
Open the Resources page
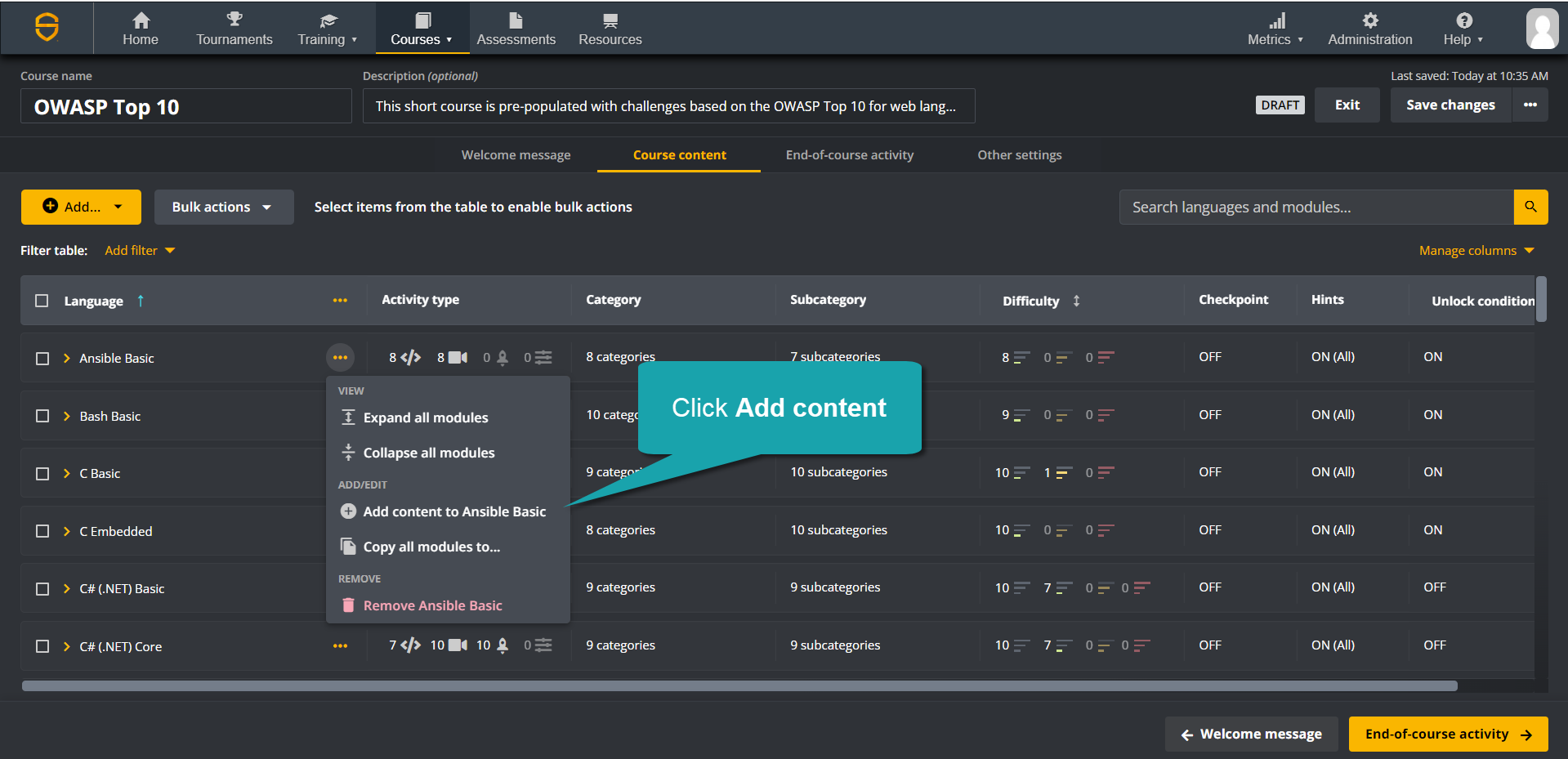610,29
